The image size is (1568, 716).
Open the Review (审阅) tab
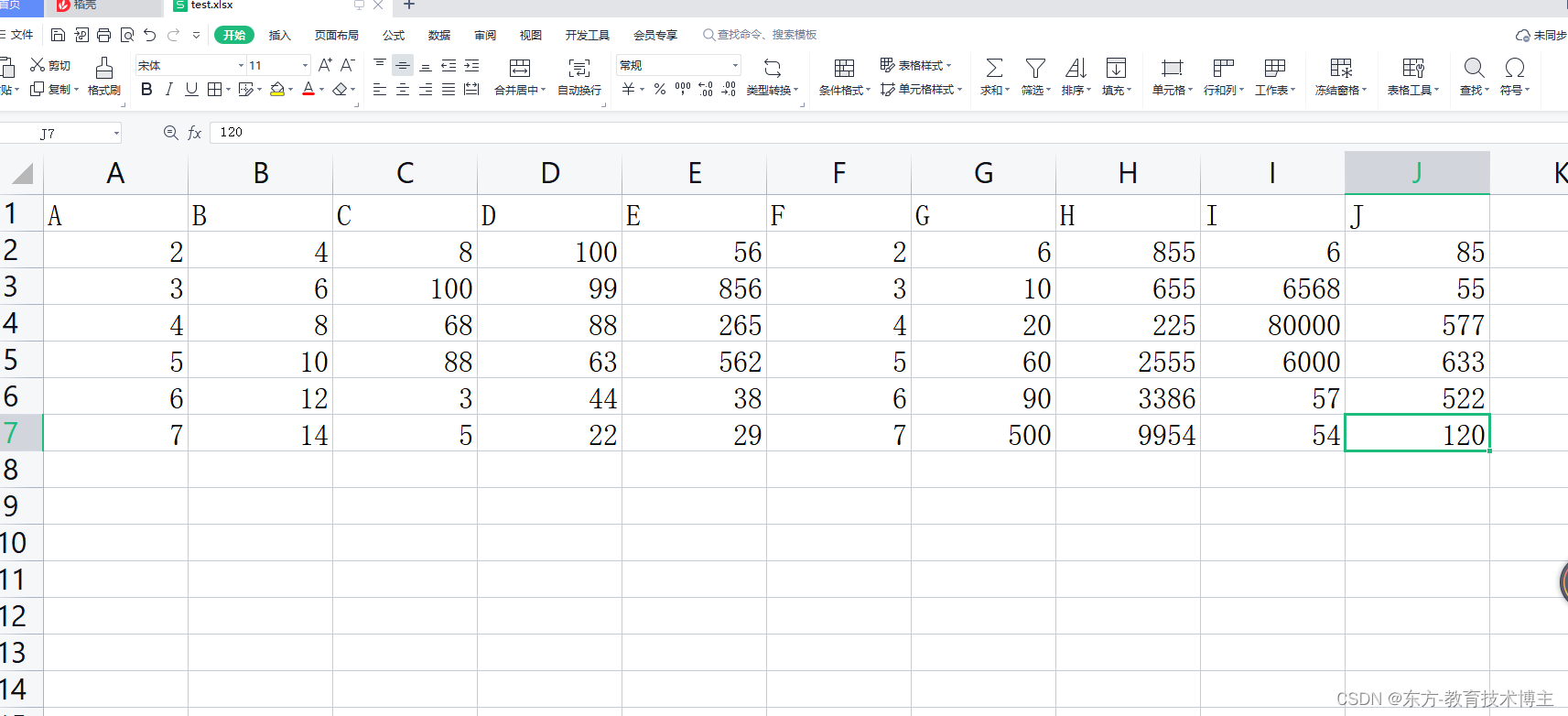[485, 35]
